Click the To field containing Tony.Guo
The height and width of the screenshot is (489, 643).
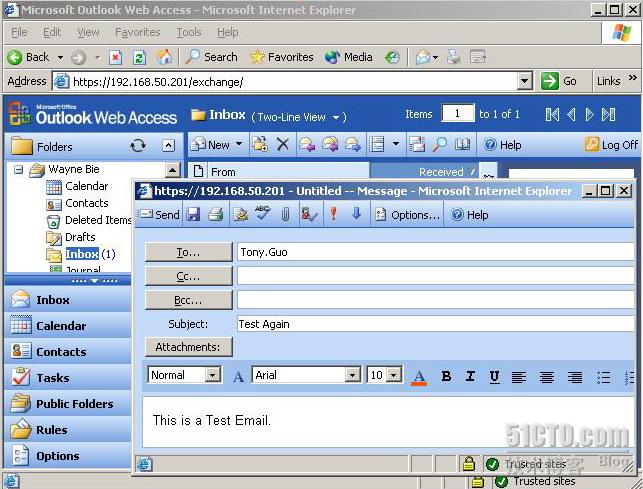click(x=436, y=252)
